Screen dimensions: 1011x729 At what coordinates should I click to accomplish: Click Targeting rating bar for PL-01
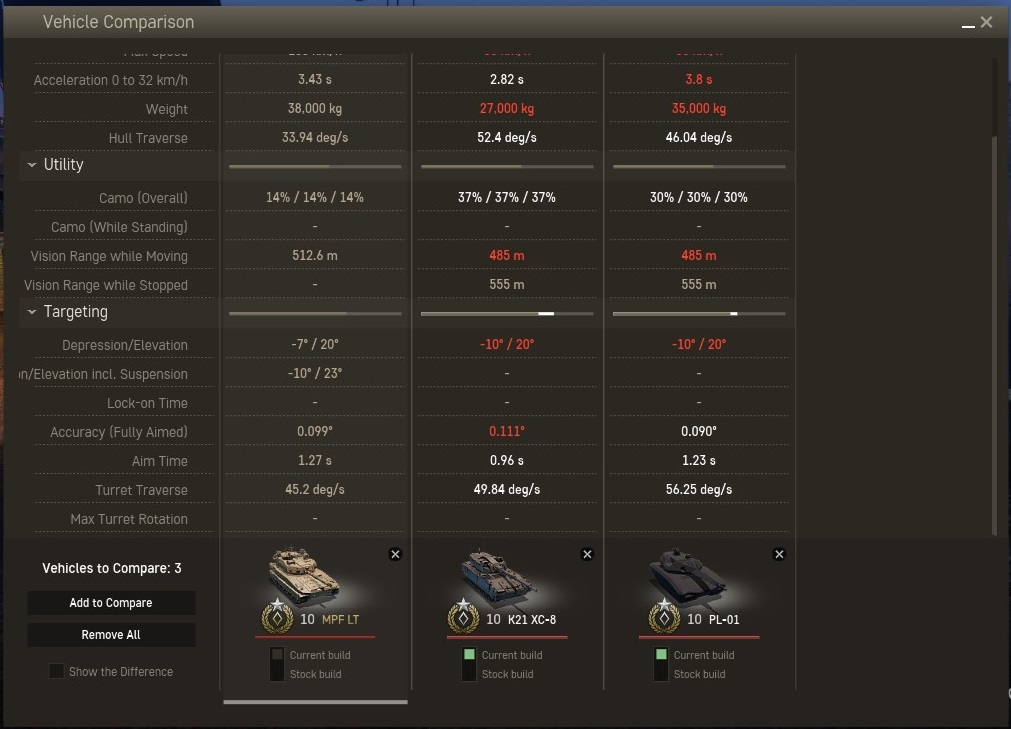[699, 313]
